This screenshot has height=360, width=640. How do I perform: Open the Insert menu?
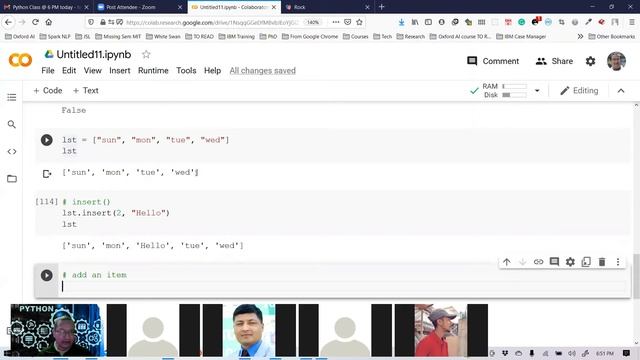(x=120, y=71)
